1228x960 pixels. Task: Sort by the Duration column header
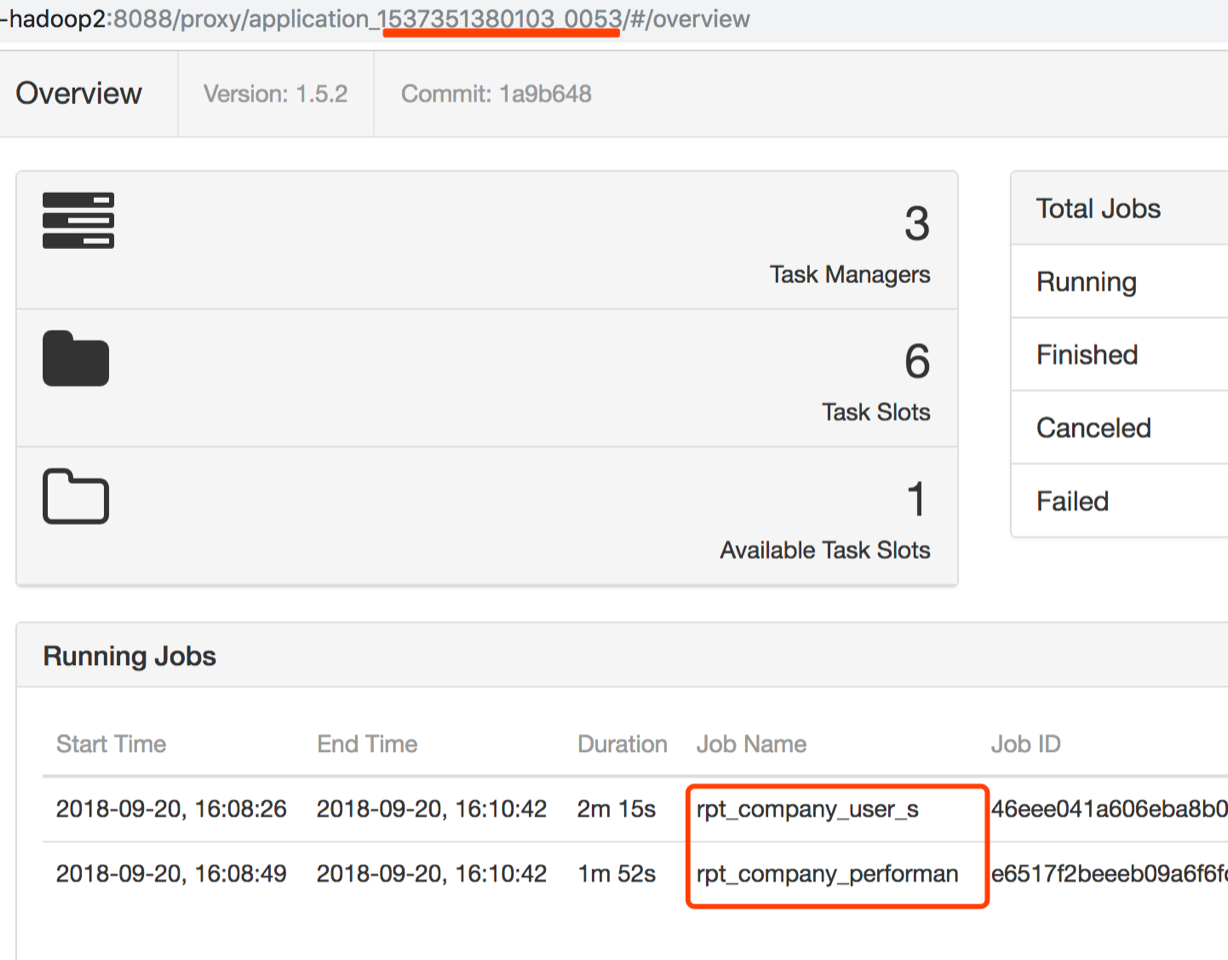pyautogui.click(x=622, y=744)
